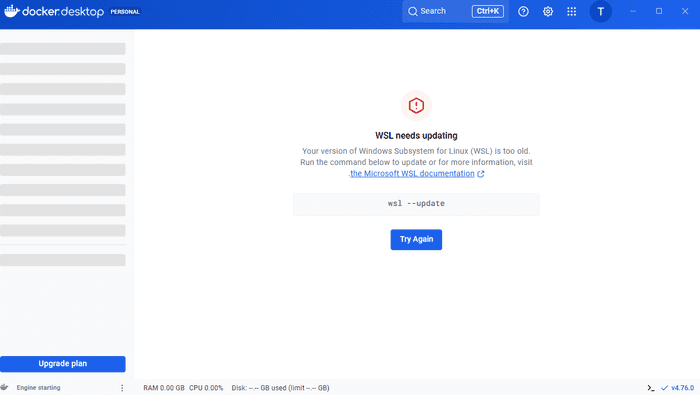Click the Try Again button

pyautogui.click(x=416, y=240)
